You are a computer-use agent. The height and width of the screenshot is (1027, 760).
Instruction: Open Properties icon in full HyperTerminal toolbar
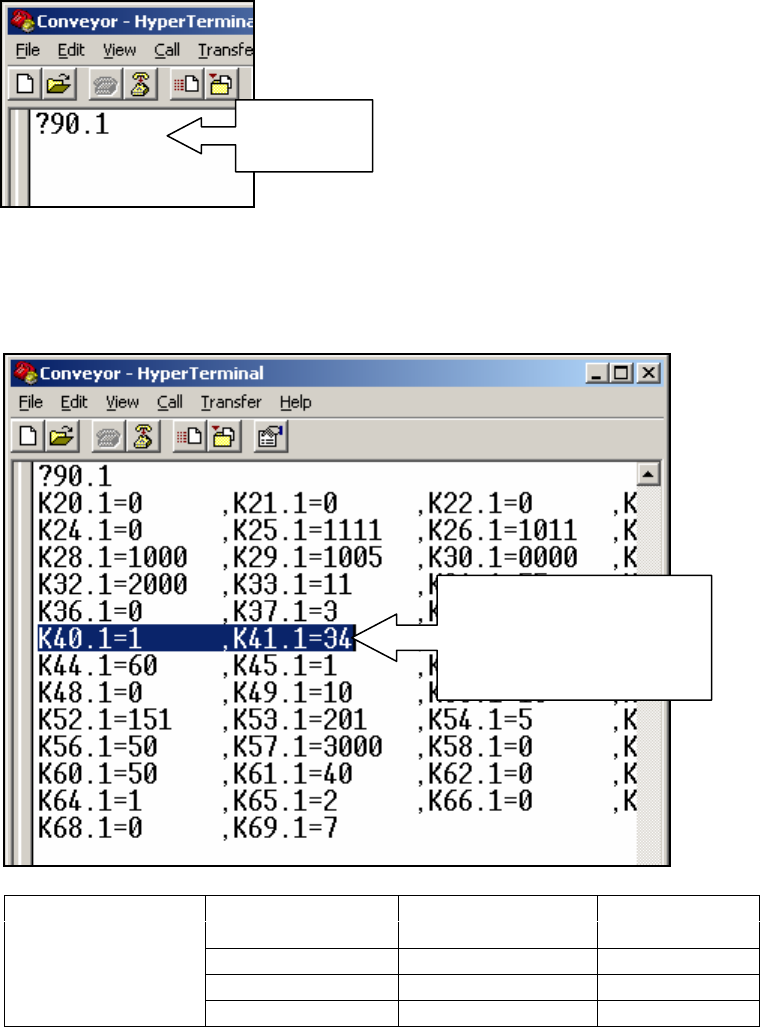click(270, 436)
